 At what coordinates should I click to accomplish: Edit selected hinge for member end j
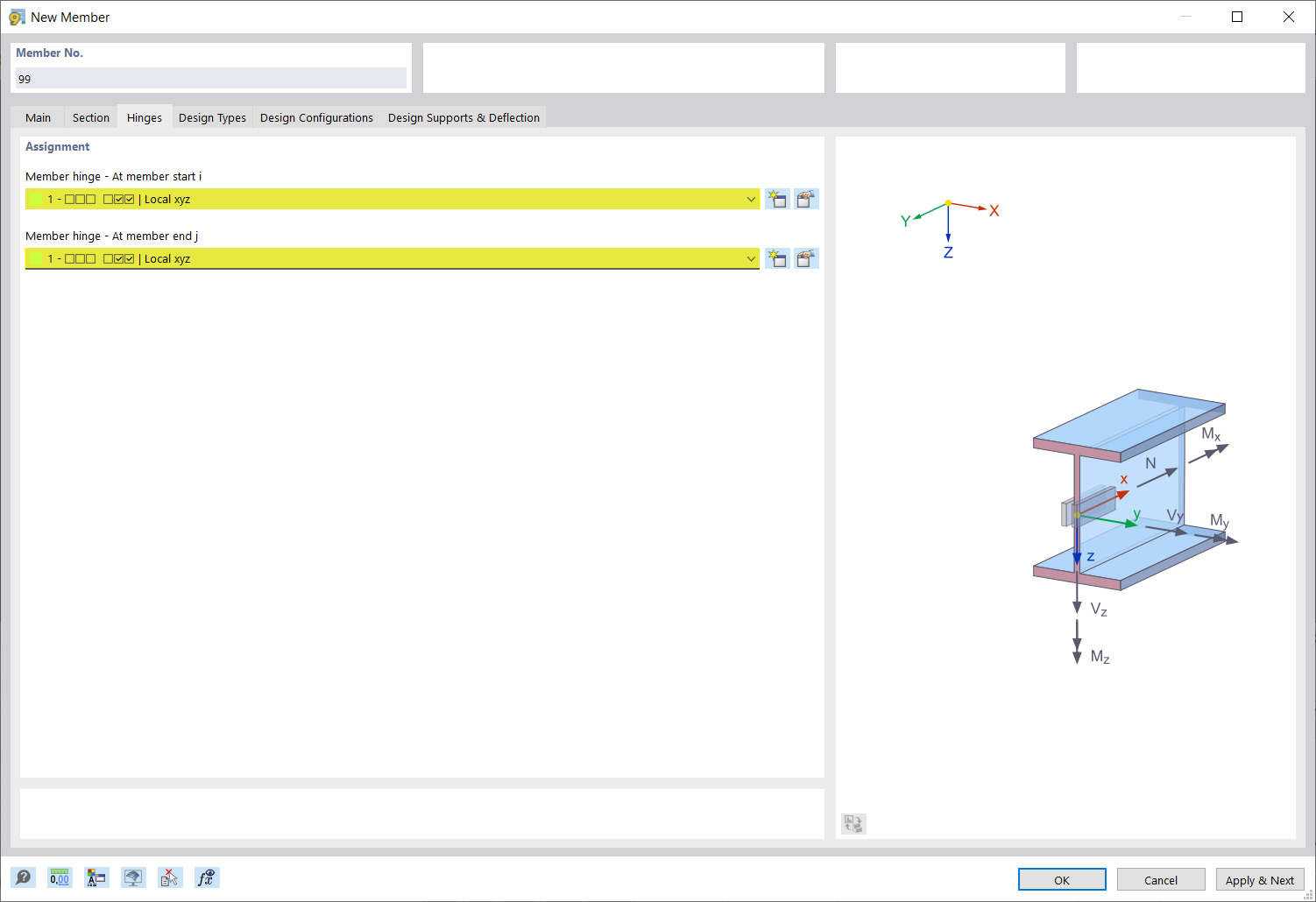coord(806,258)
